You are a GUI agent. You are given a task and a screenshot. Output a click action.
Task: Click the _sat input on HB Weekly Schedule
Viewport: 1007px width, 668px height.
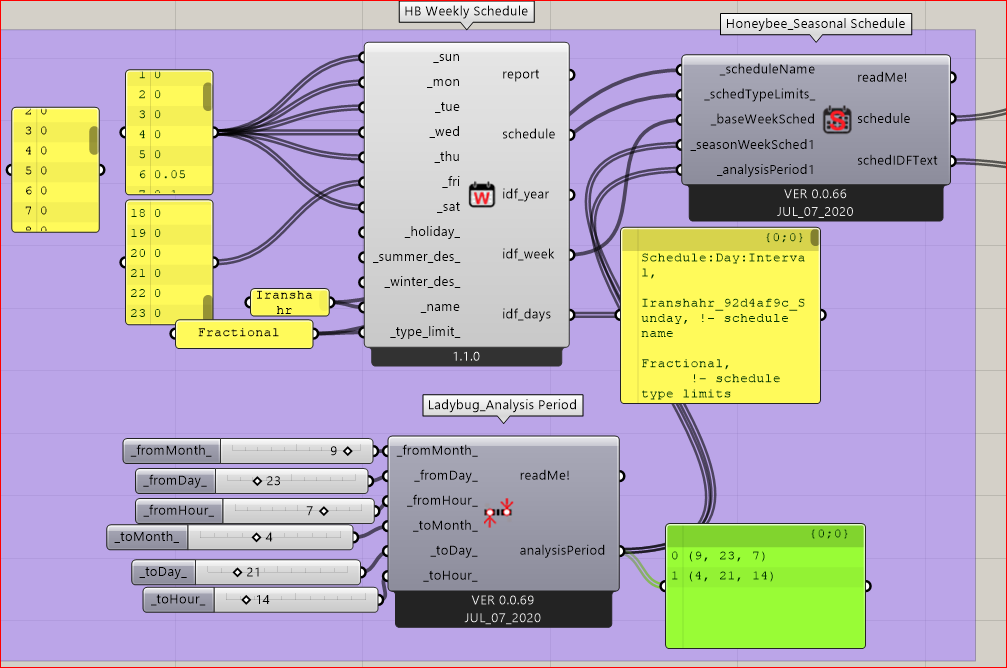tap(449, 207)
